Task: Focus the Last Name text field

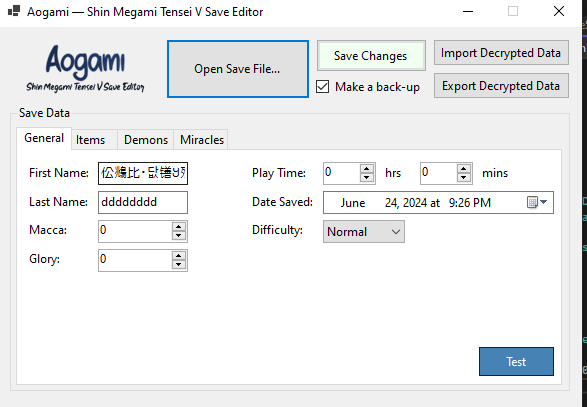Action: click(x=143, y=202)
